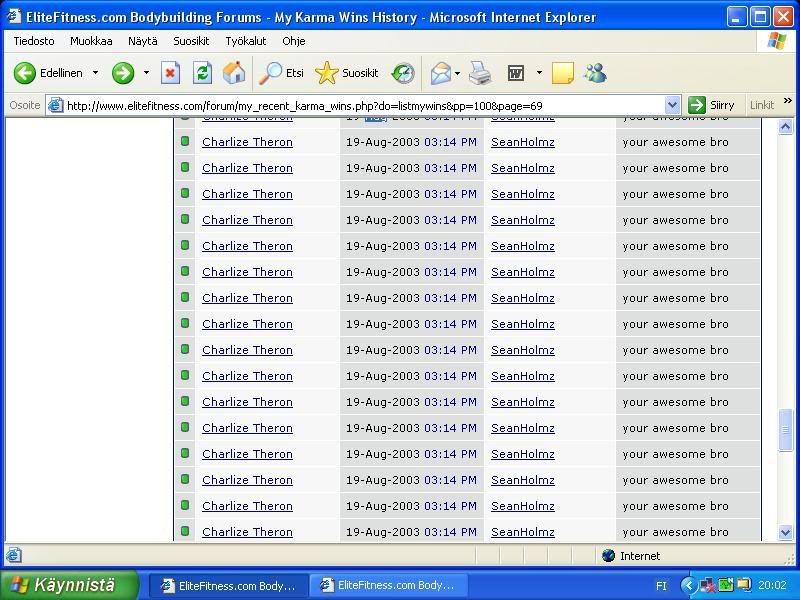Viewport: 800px width, 600px height.
Task: Click the Stop loading icon in toolbar
Action: tap(171, 73)
